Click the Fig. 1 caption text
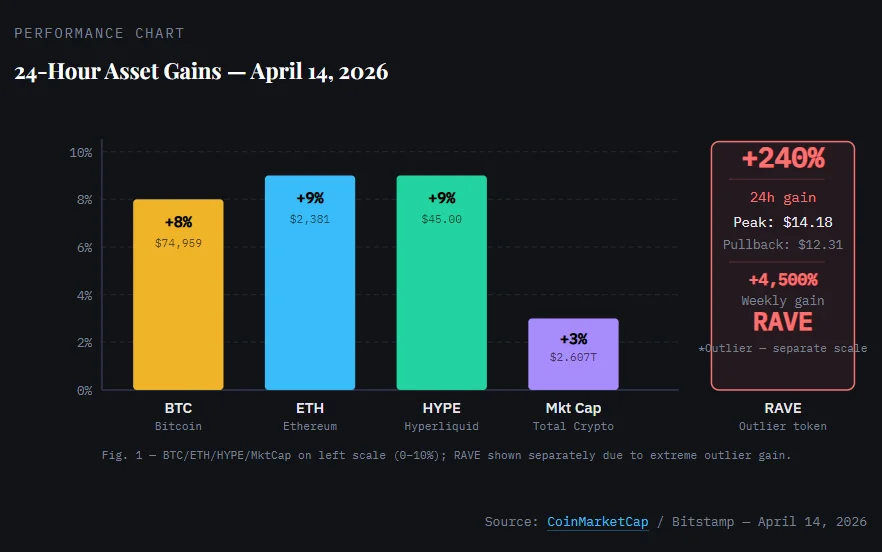Image resolution: width=882 pixels, height=552 pixels. (x=446, y=455)
